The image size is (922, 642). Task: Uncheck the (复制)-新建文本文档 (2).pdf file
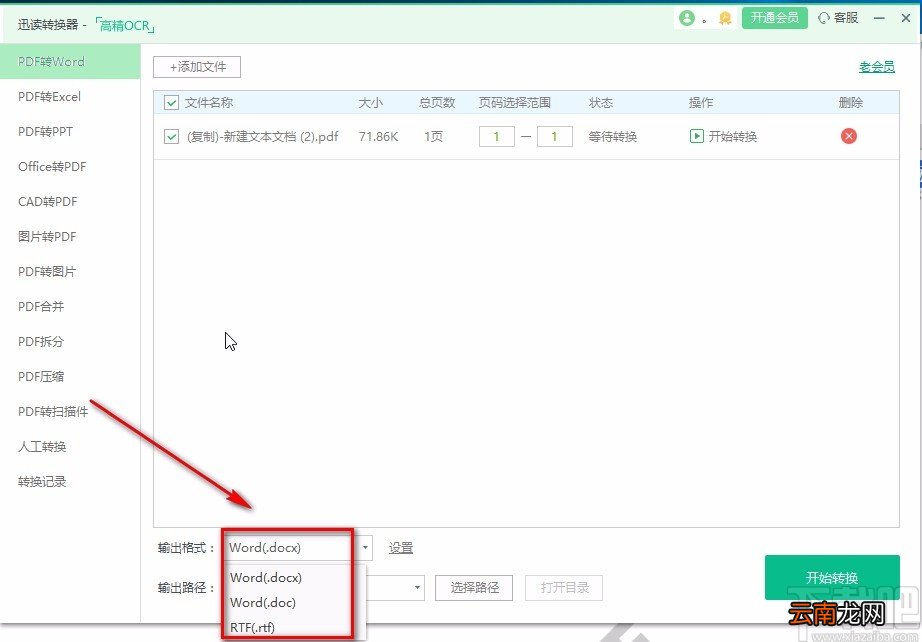click(171, 136)
